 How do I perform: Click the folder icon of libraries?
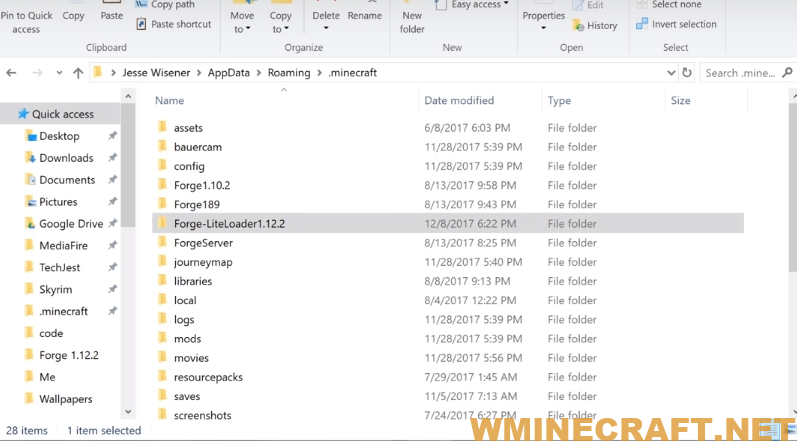pos(162,280)
